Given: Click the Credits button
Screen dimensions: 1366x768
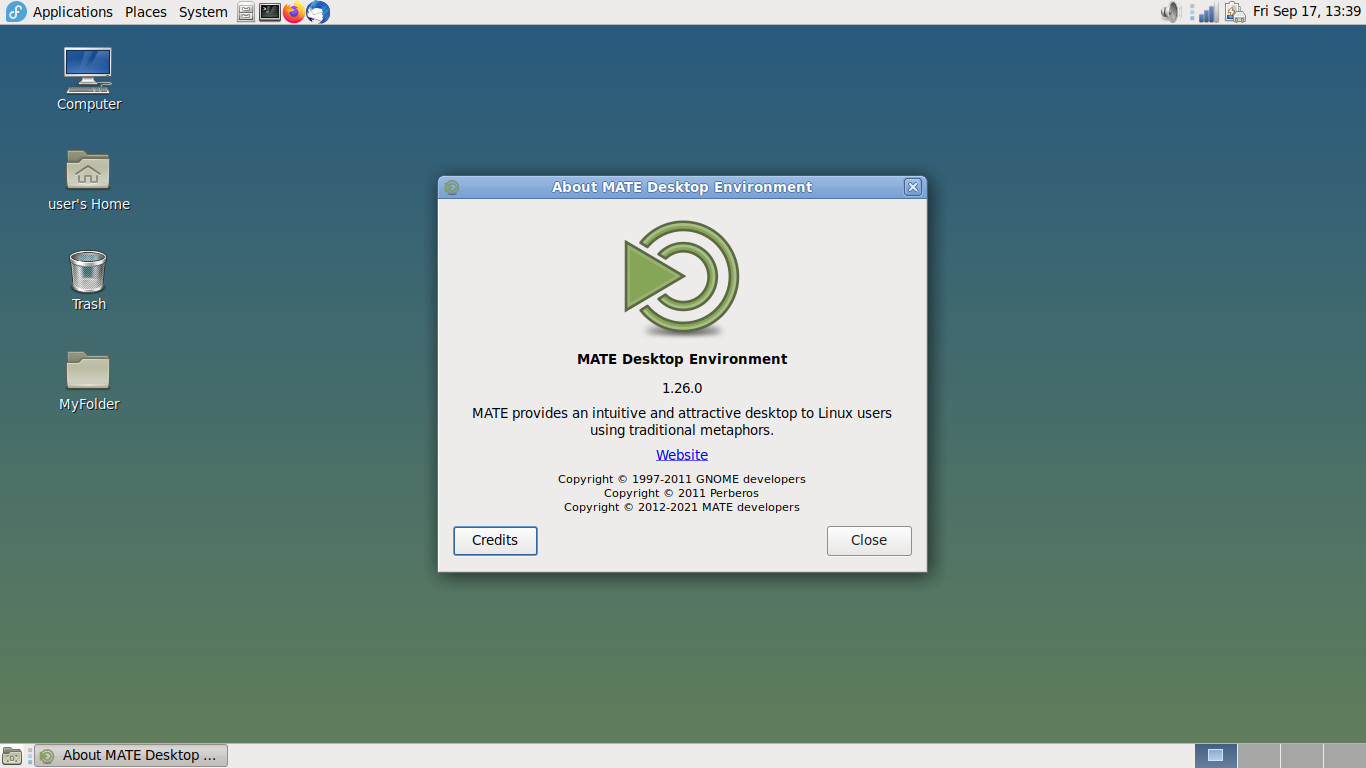Looking at the screenshot, I should (x=495, y=541).
